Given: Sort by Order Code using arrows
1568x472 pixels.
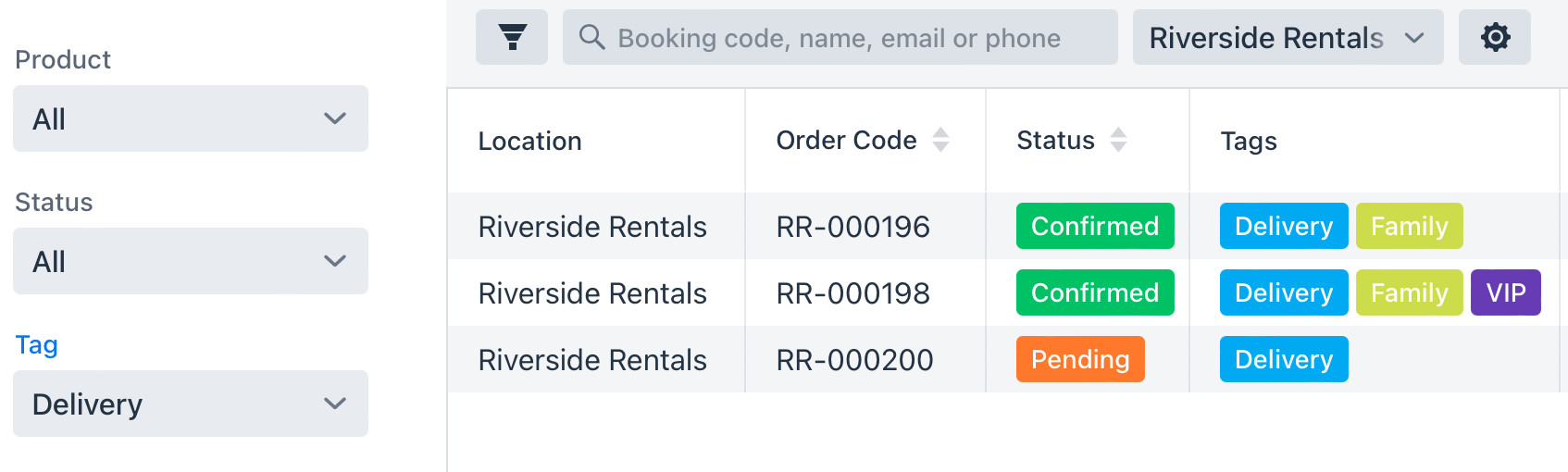Looking at the screenshot, I should (x=940, y=140).
